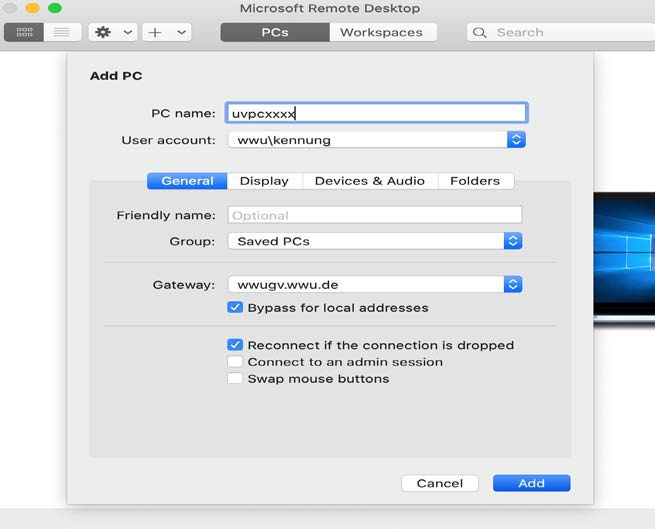
Task: Click the Windows desktop thumbnail
Action: 624,255
